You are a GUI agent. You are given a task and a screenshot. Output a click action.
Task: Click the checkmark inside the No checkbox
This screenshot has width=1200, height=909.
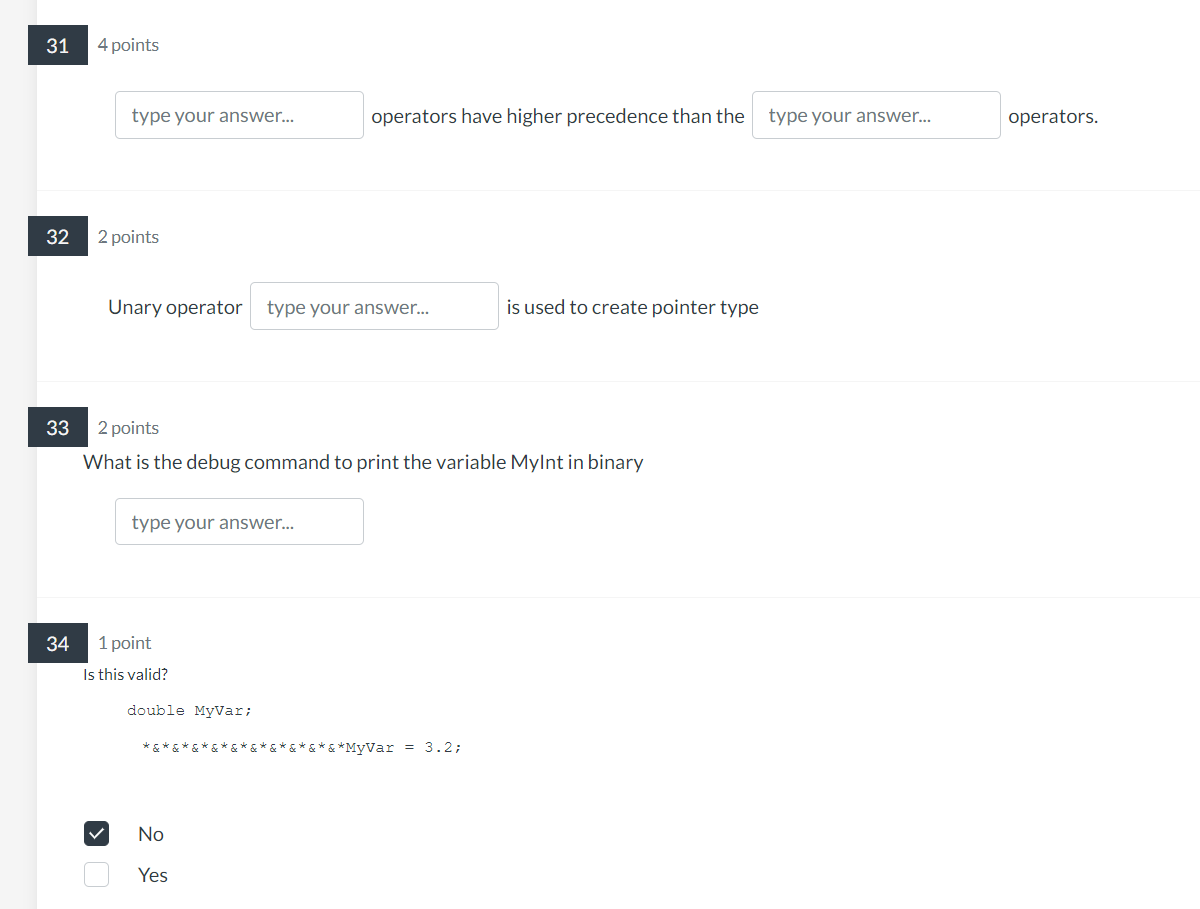[96, 833]
